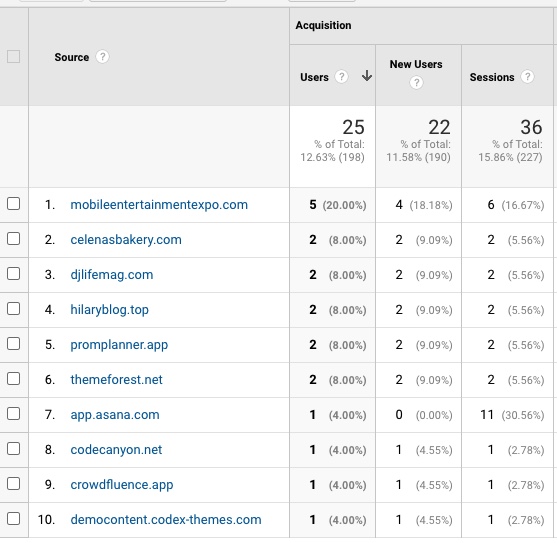Open the djlifemag.com source link
The image size is (557, 543).
[x=112, y=275]
